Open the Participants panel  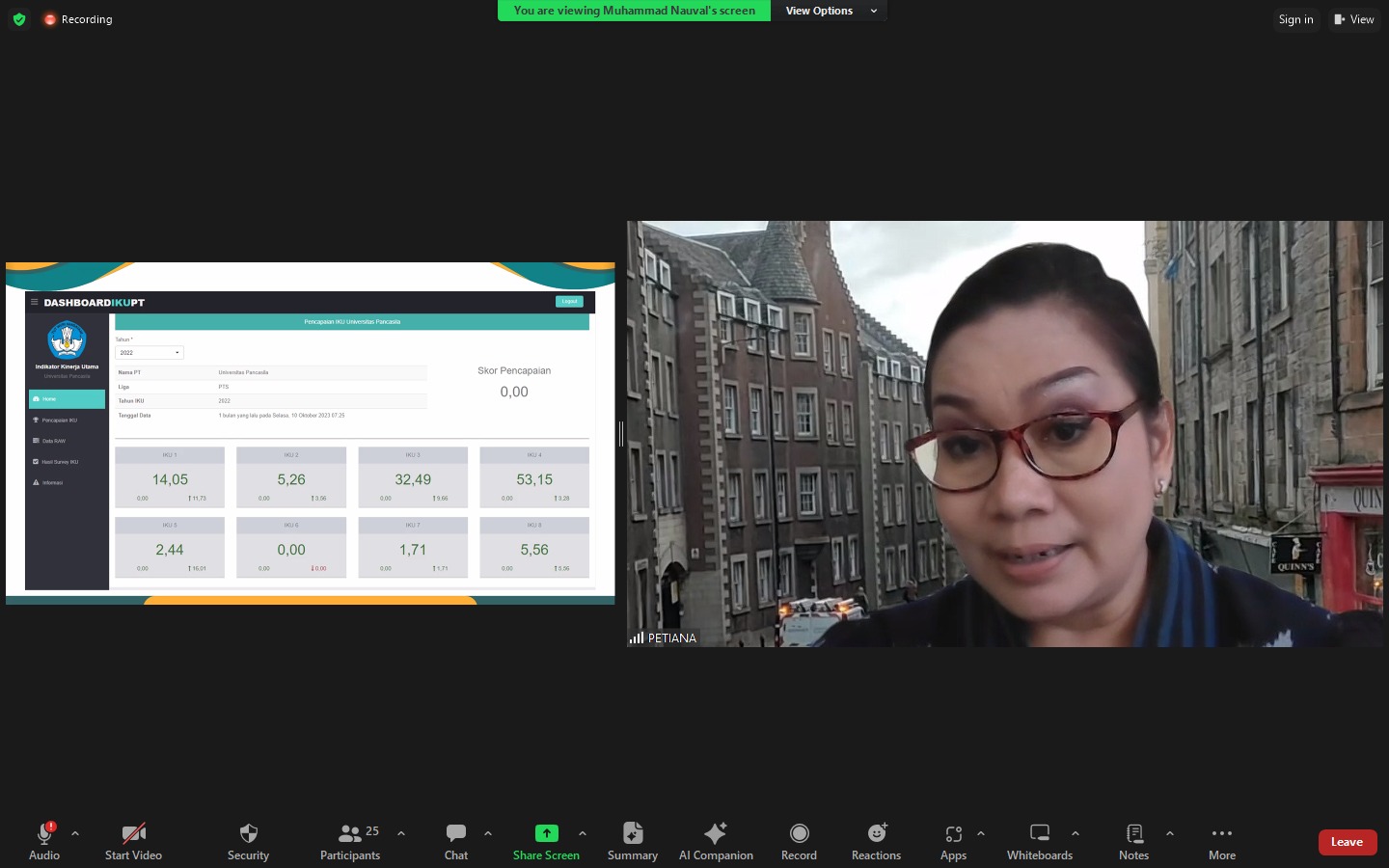(x=350, y=841)
